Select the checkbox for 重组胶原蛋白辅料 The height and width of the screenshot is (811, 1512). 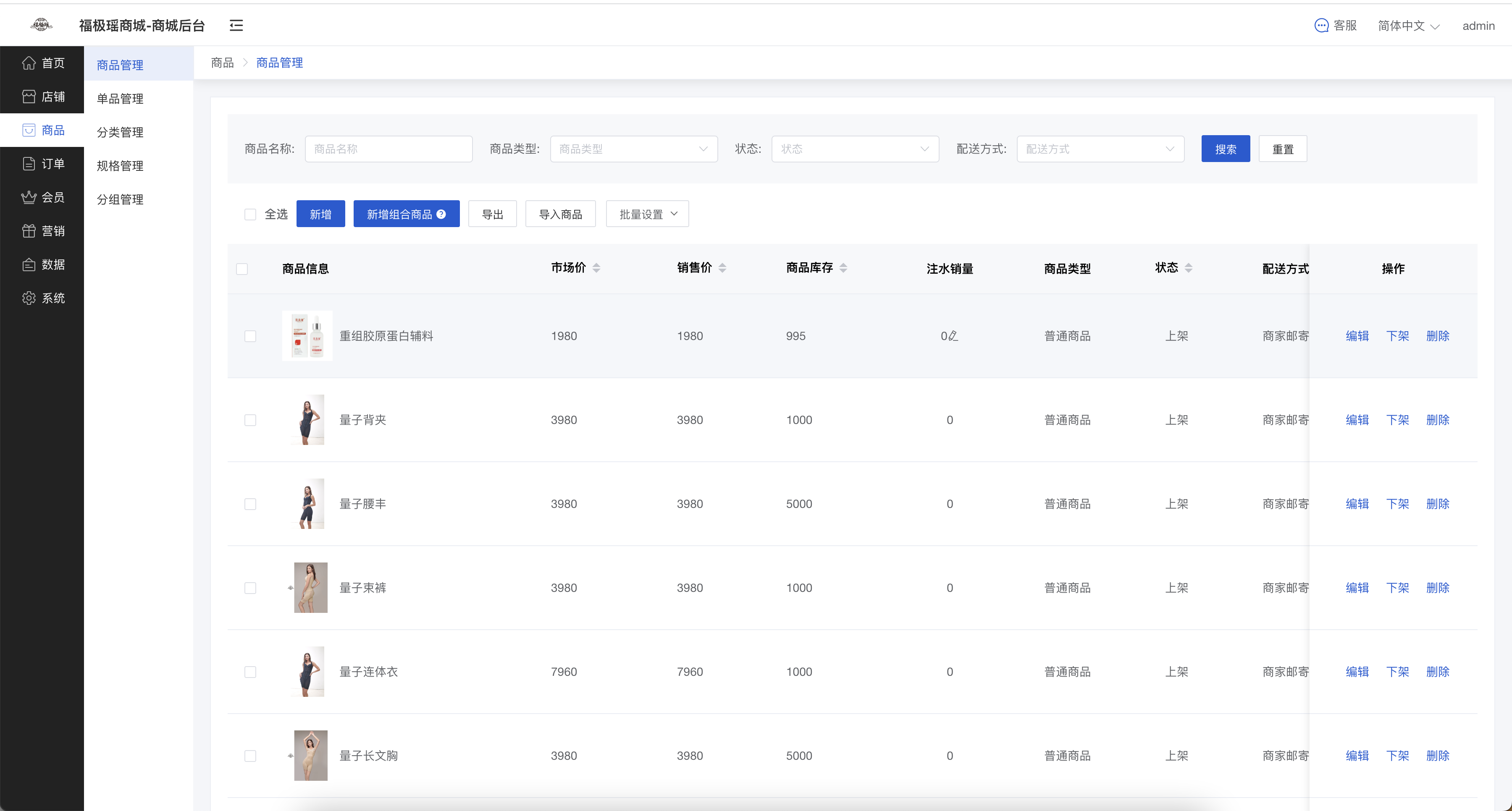click(250, 336)
